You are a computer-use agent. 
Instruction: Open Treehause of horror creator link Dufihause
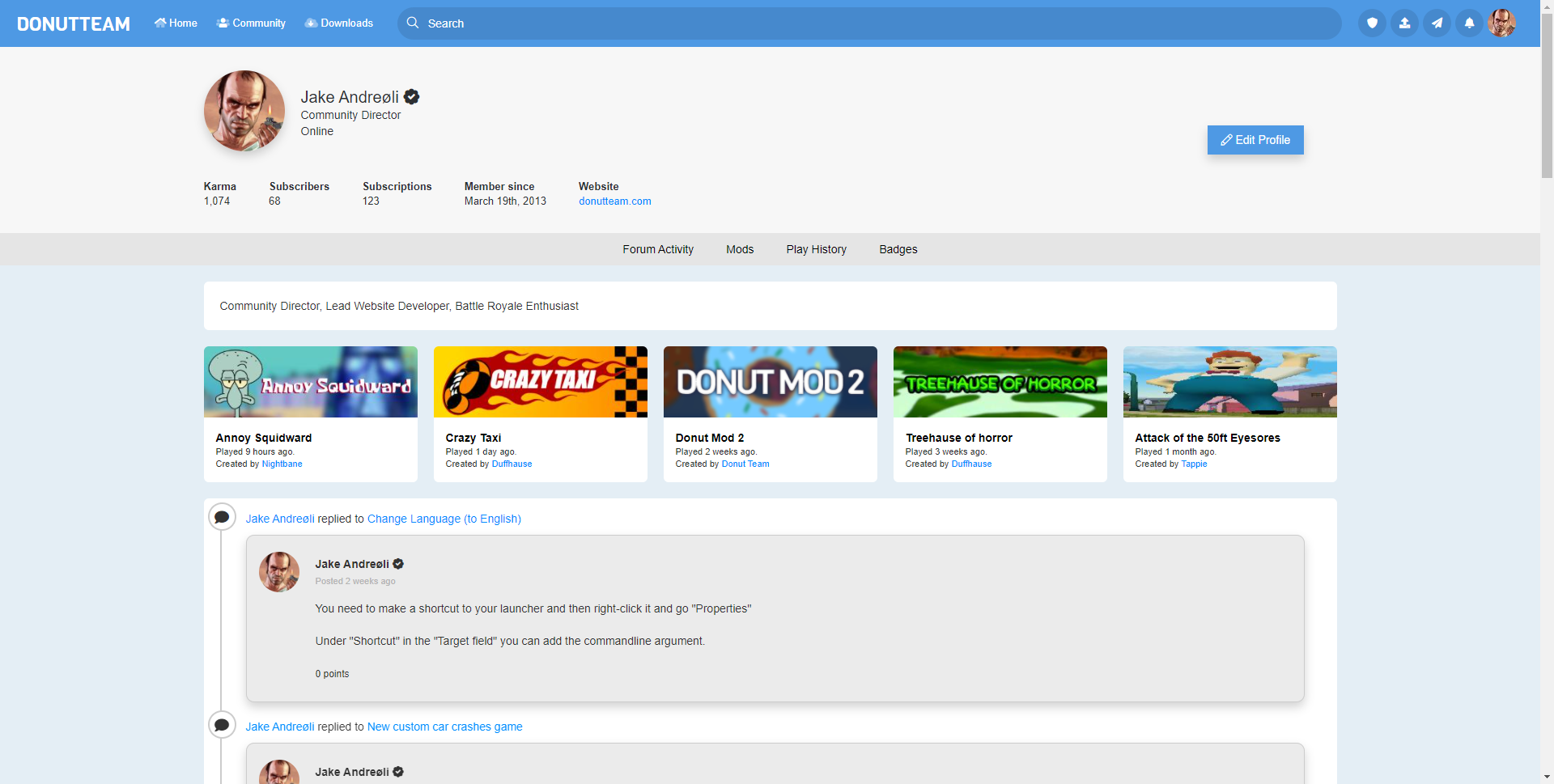pyautogui.click(x=971, y=464)
